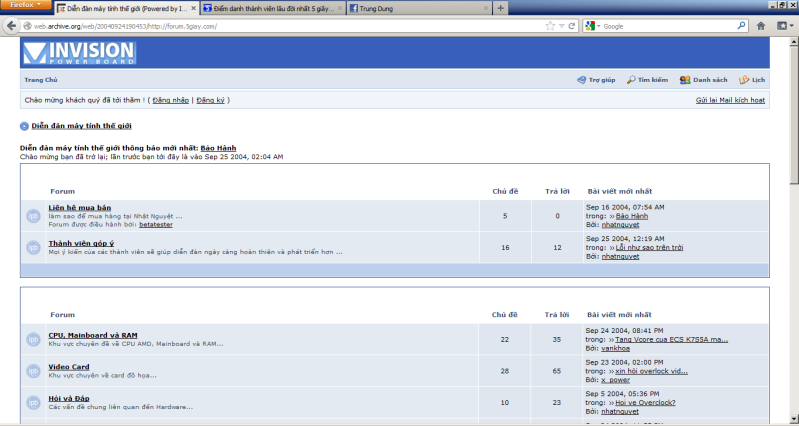Click the expand icon beside Diễn đàn máy tính thế giới
Screen dimensions: 799x426
pos(23,126)
